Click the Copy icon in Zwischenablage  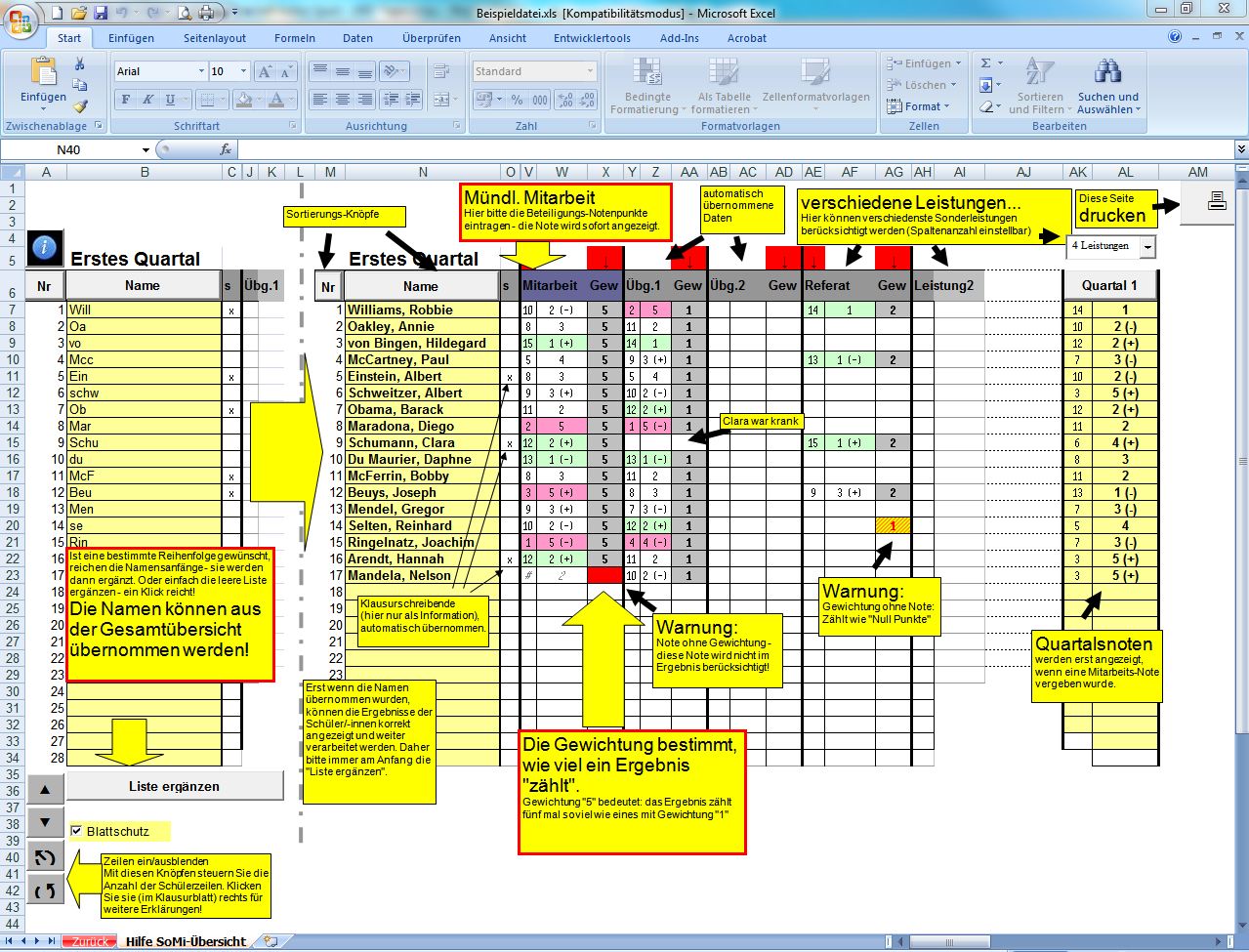pos(79,85)
